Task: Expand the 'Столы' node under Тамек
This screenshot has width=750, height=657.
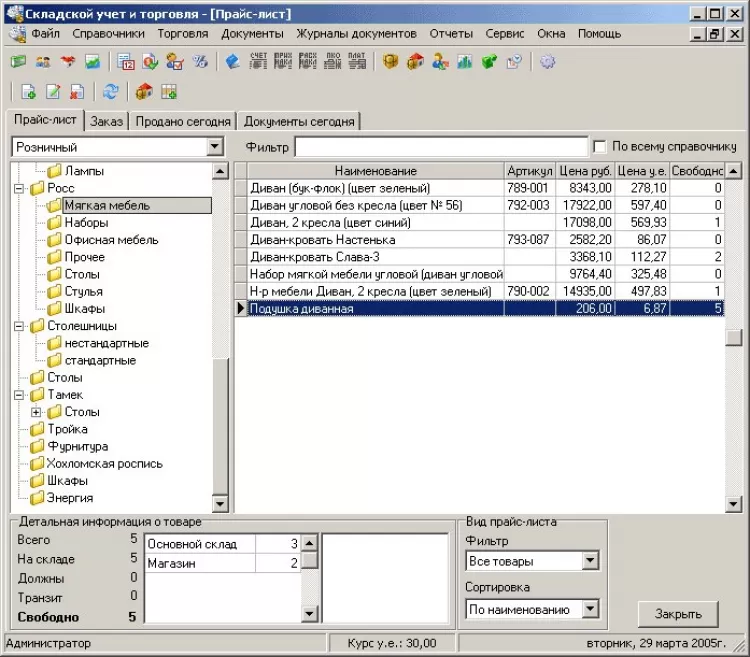Action: pyautogui.click(x=36, y=412)
